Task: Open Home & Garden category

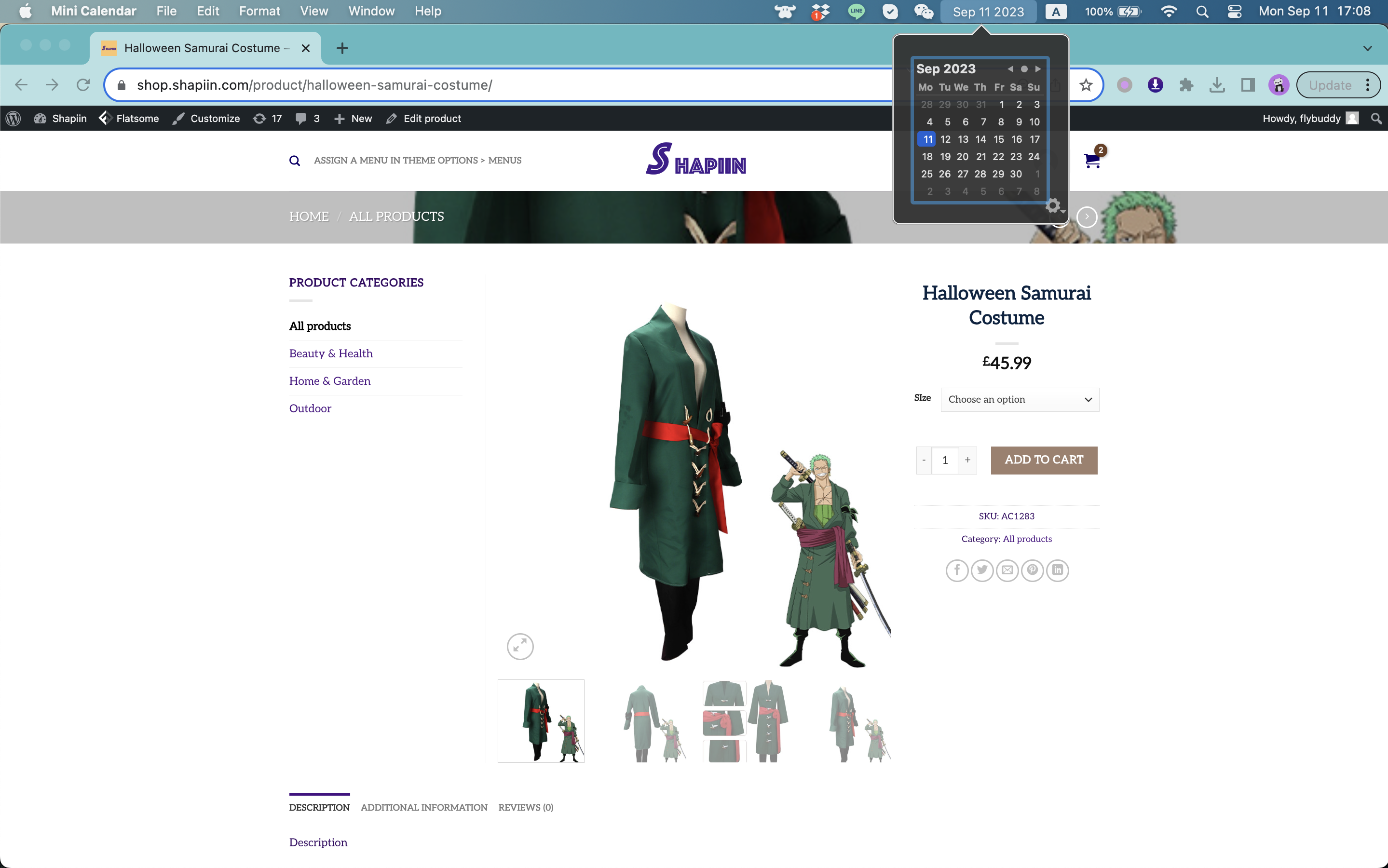Action: (329, 381)
